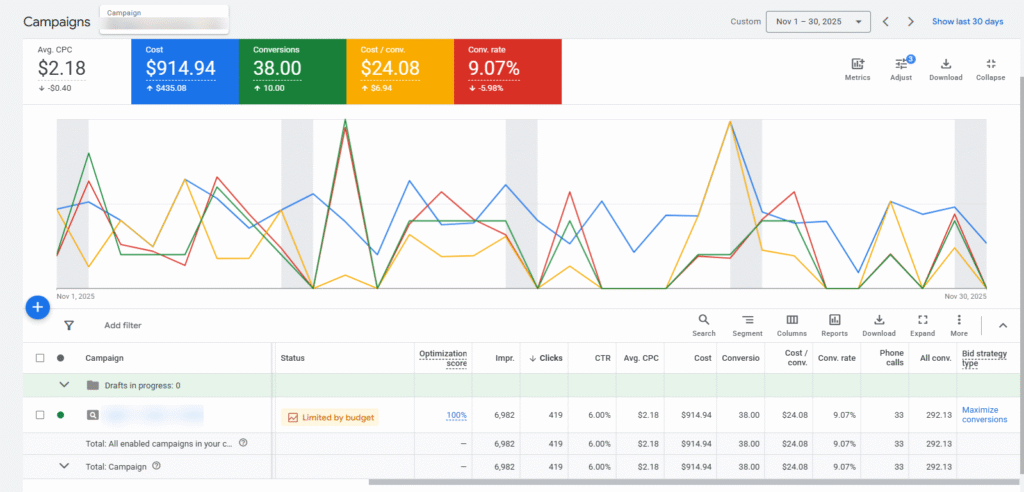Click Show last 30 days link
Screen dimensions: 1024x492
(967, 22)
